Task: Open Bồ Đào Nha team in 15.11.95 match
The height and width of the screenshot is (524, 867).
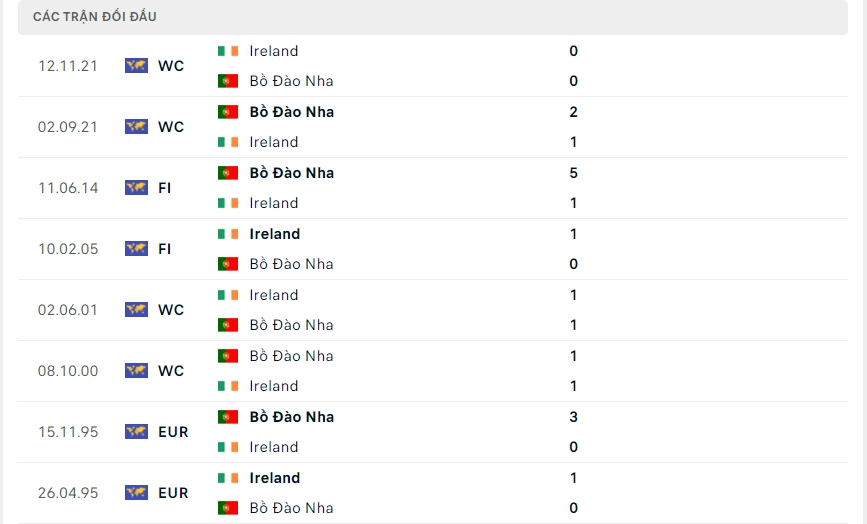Action: 291,417
